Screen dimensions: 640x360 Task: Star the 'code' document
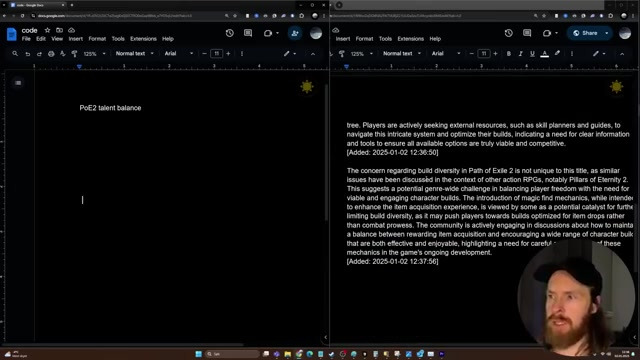pyautogui.click(x=47, y=30)
